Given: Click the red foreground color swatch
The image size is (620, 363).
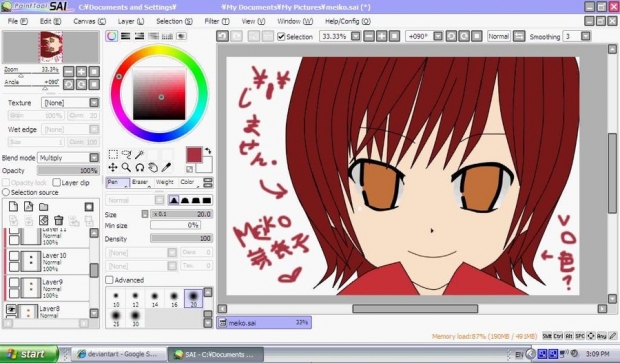Looking at the screenshot, I should [194, 155].
